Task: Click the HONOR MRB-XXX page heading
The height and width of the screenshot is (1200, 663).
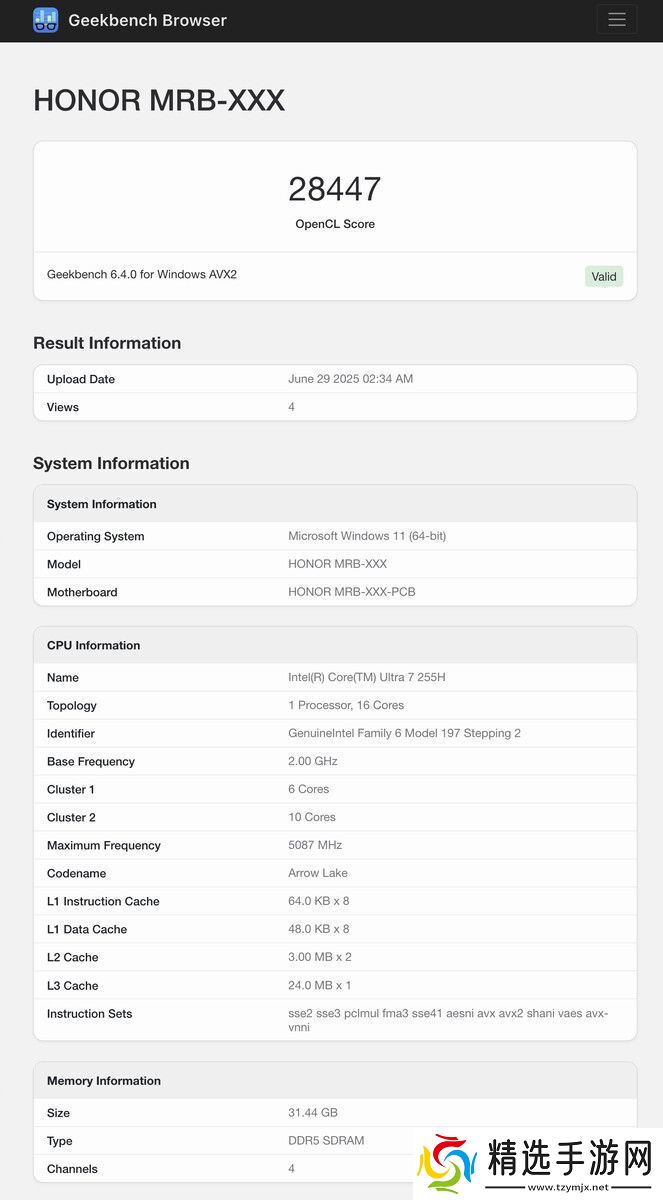Action: pyautogui.click(x=159, y=100)
